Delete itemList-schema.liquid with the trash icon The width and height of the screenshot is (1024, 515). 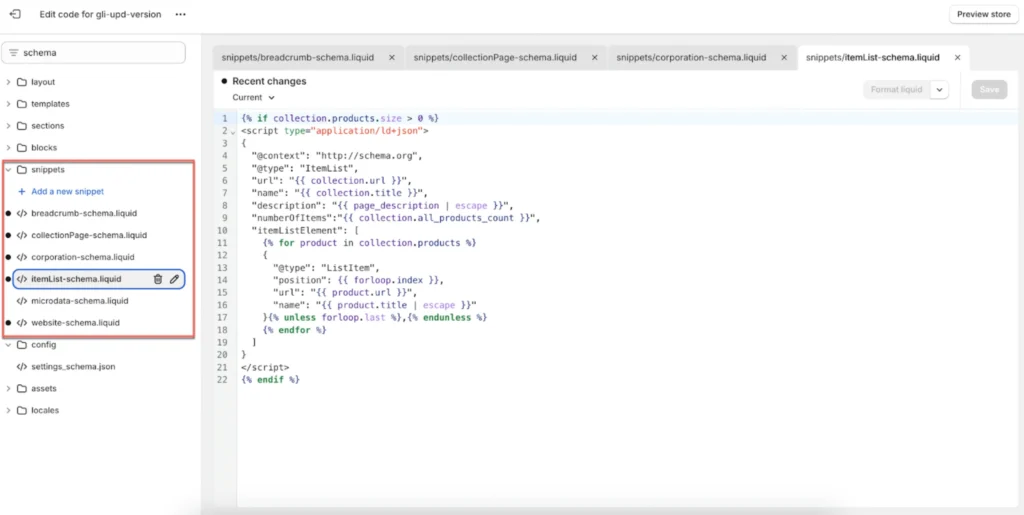tap(157, 279)
